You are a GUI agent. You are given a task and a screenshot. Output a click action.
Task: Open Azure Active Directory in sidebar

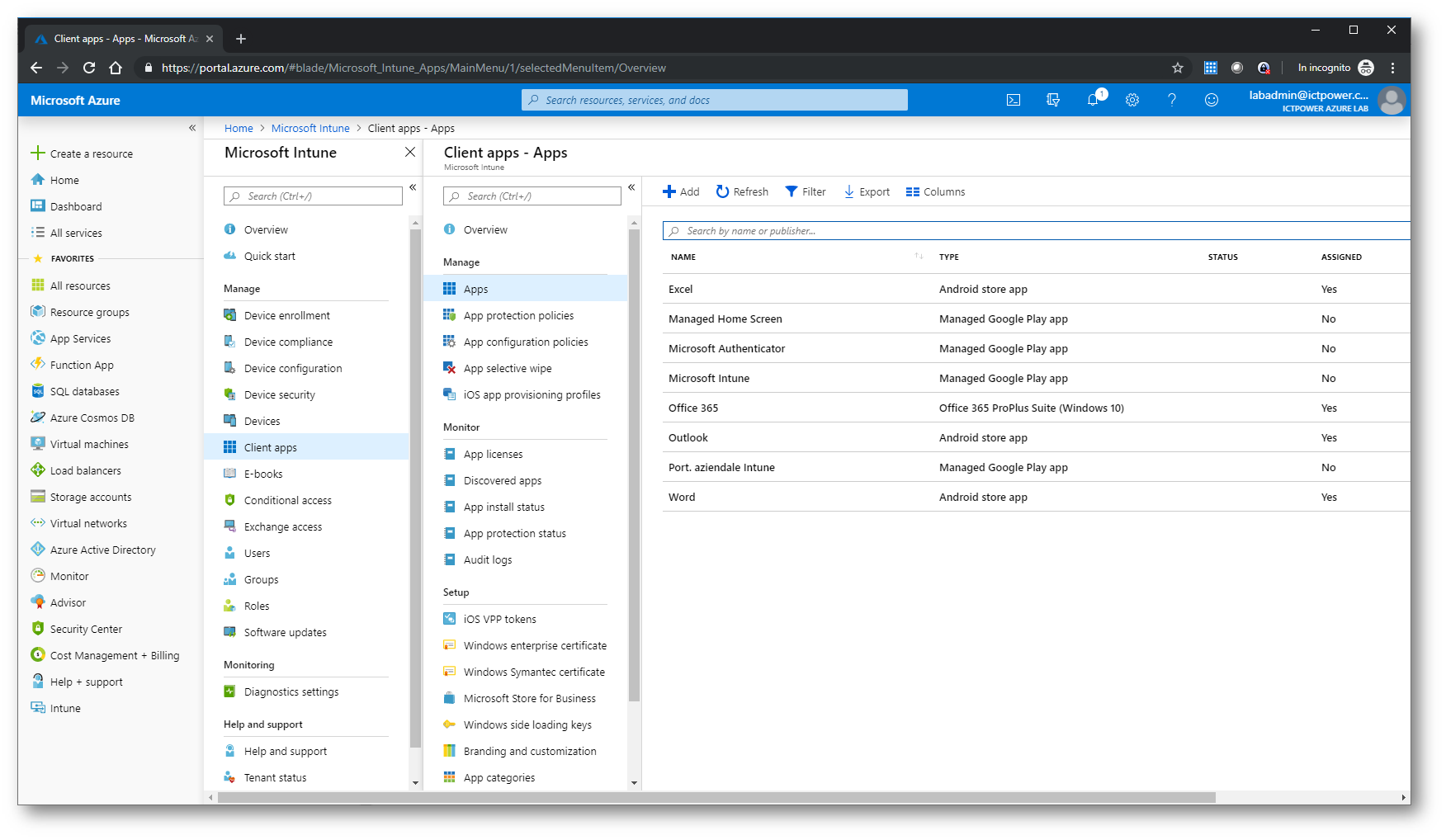[x=92, y=550]
